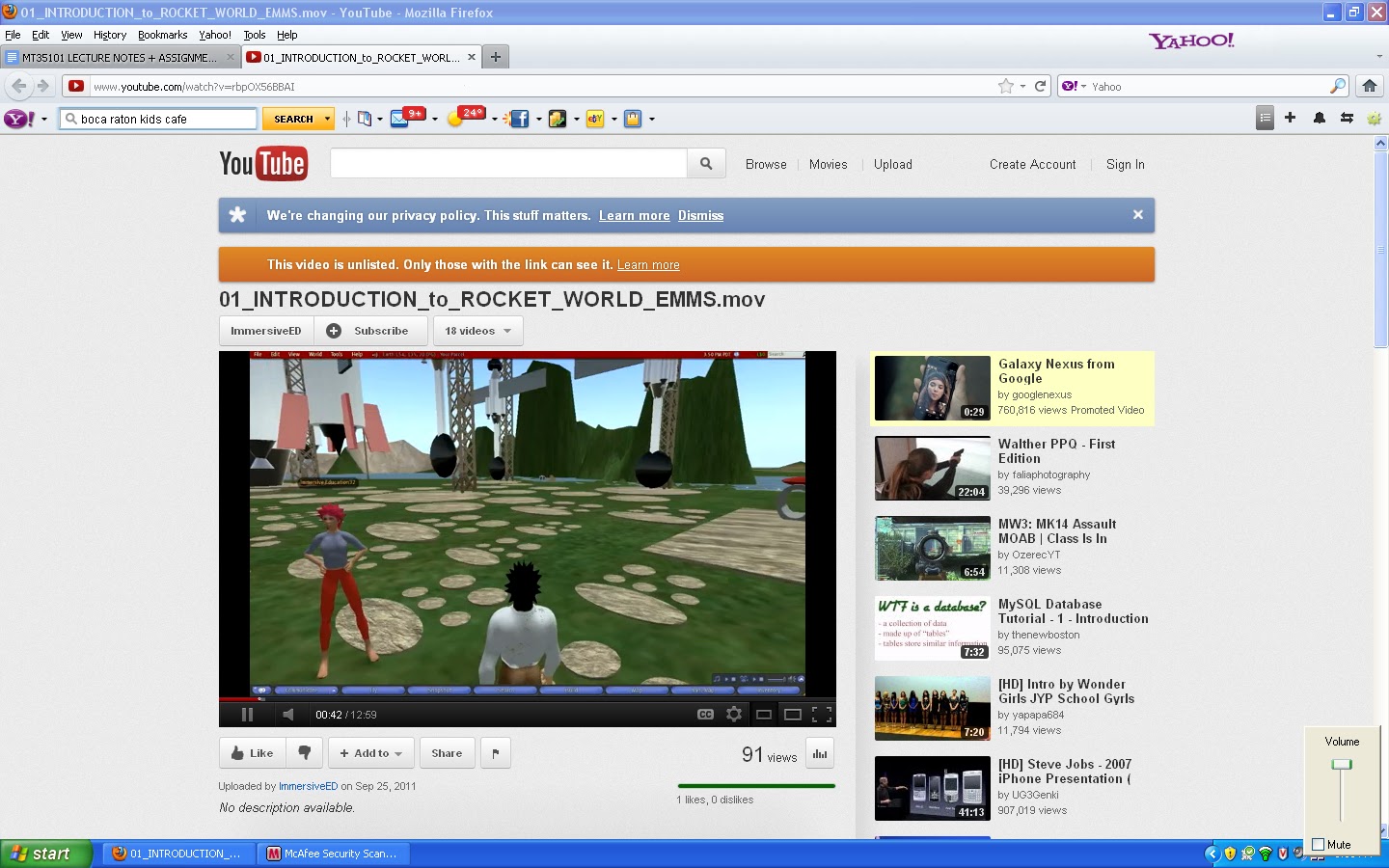Open a new browser tab
This screenshot has height=868, width=1389.
coord(495,57)
